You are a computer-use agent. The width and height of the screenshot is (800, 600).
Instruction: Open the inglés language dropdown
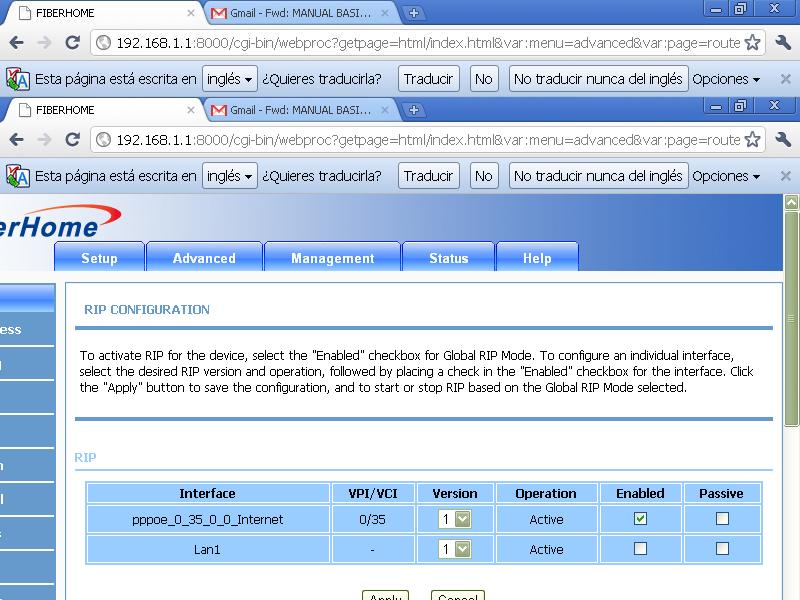coord(230,175)
